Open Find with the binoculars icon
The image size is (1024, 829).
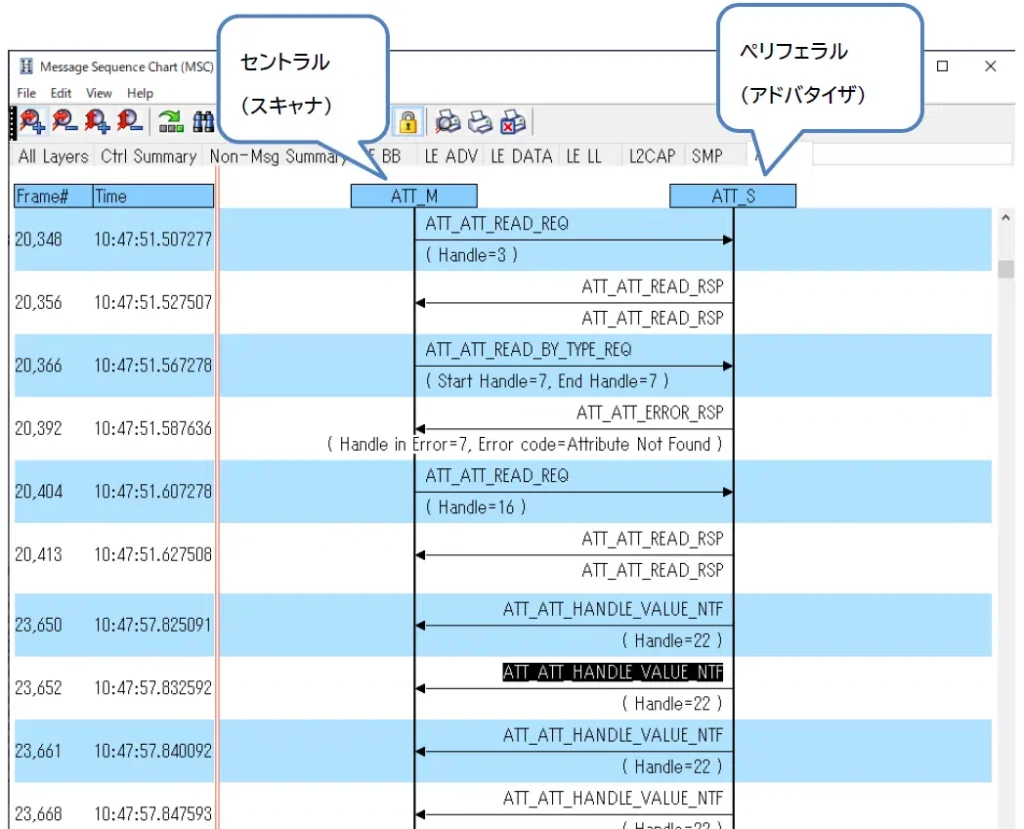pyautogui.click(x=204, y=122)
